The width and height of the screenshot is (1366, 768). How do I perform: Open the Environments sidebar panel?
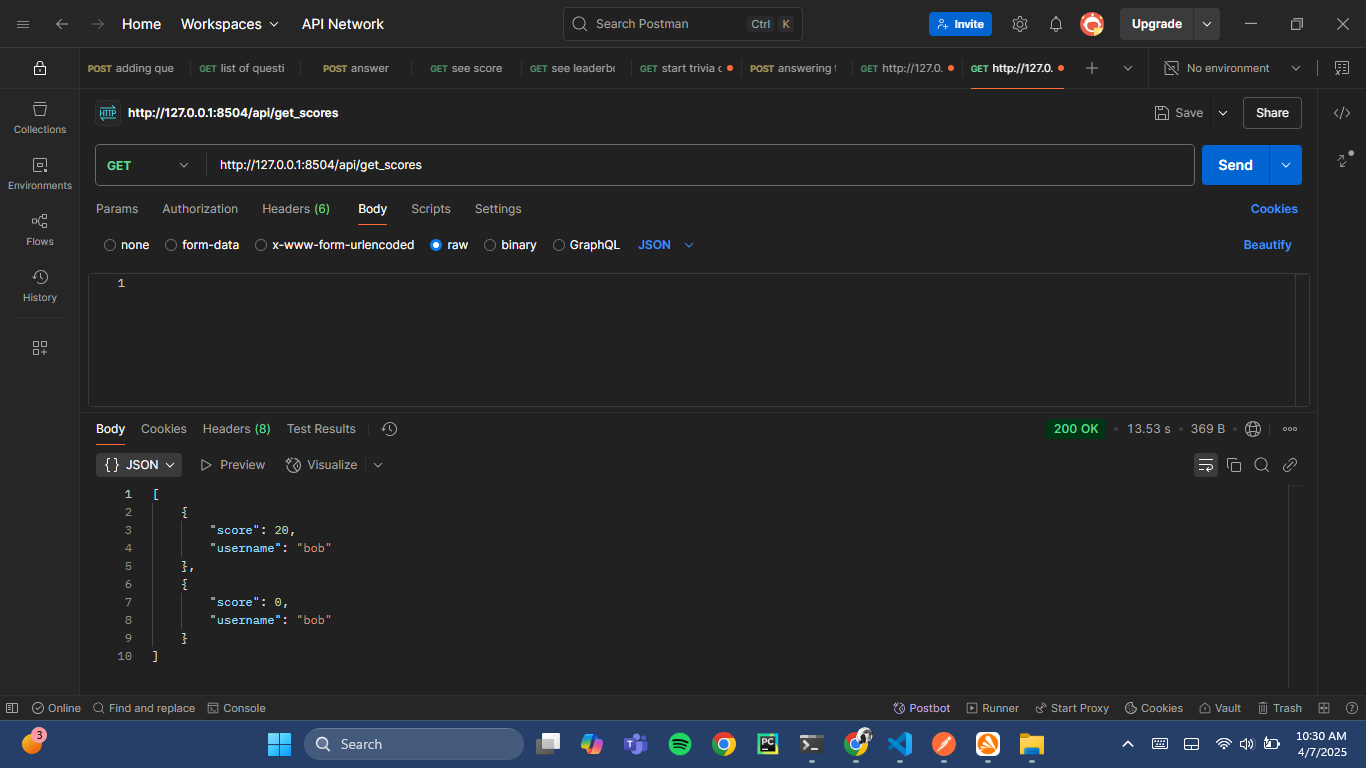point(40,173)
